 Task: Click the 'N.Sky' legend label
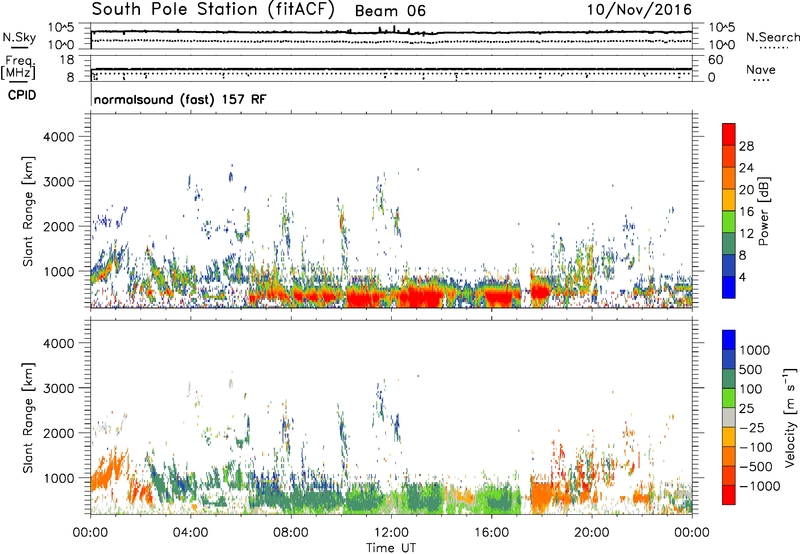(x=19, y=37)
